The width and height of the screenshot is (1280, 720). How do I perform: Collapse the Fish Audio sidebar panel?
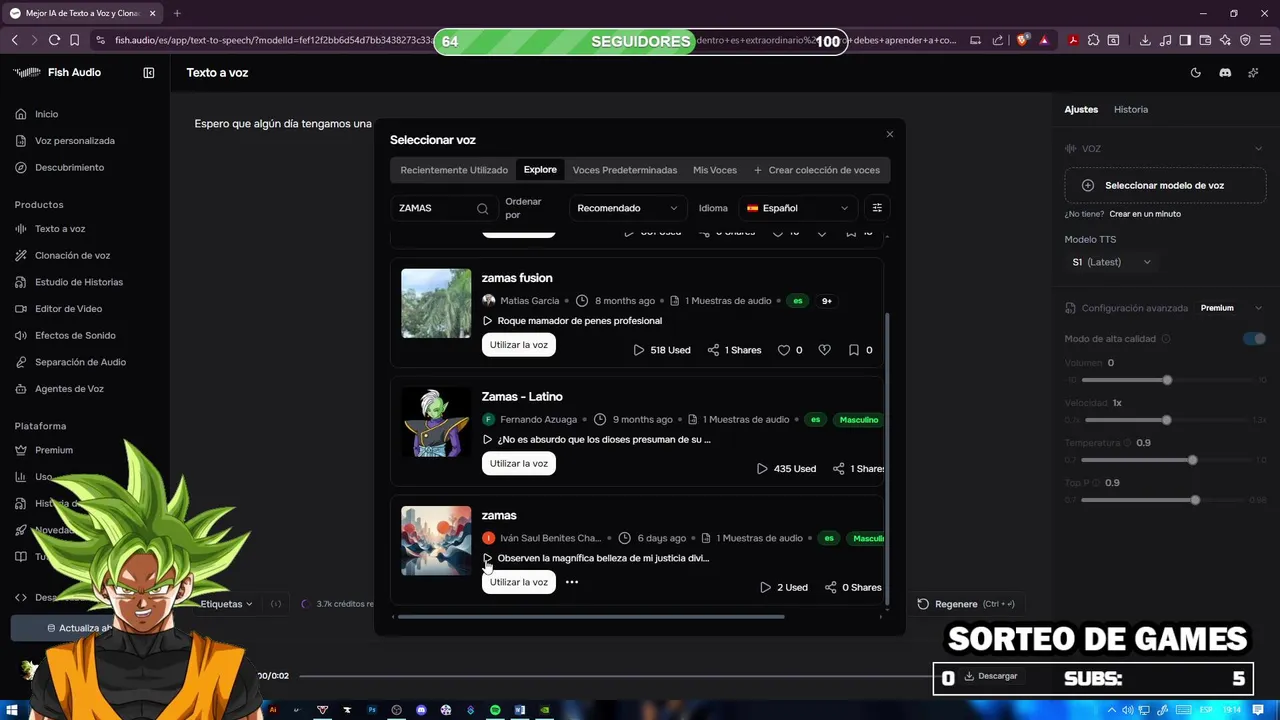149,73
